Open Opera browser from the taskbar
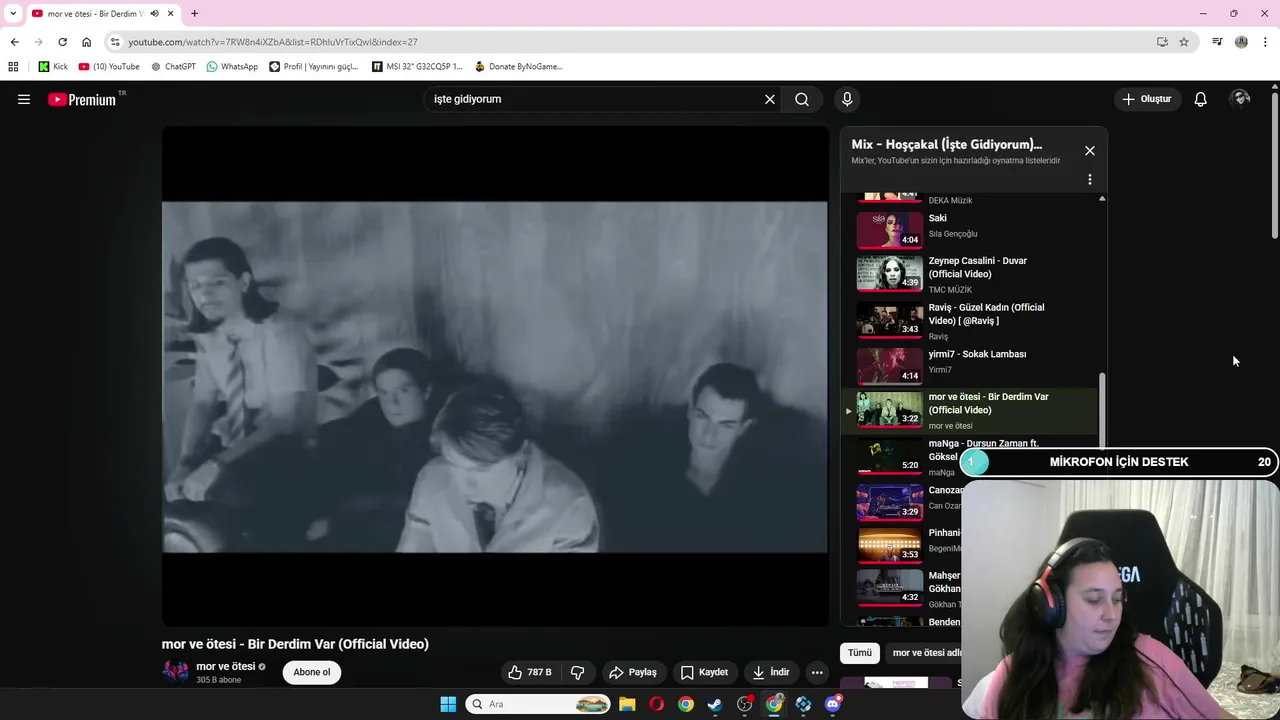This screenshot has width=1280, height=720. pyautogui.click(x=656, y=704)
